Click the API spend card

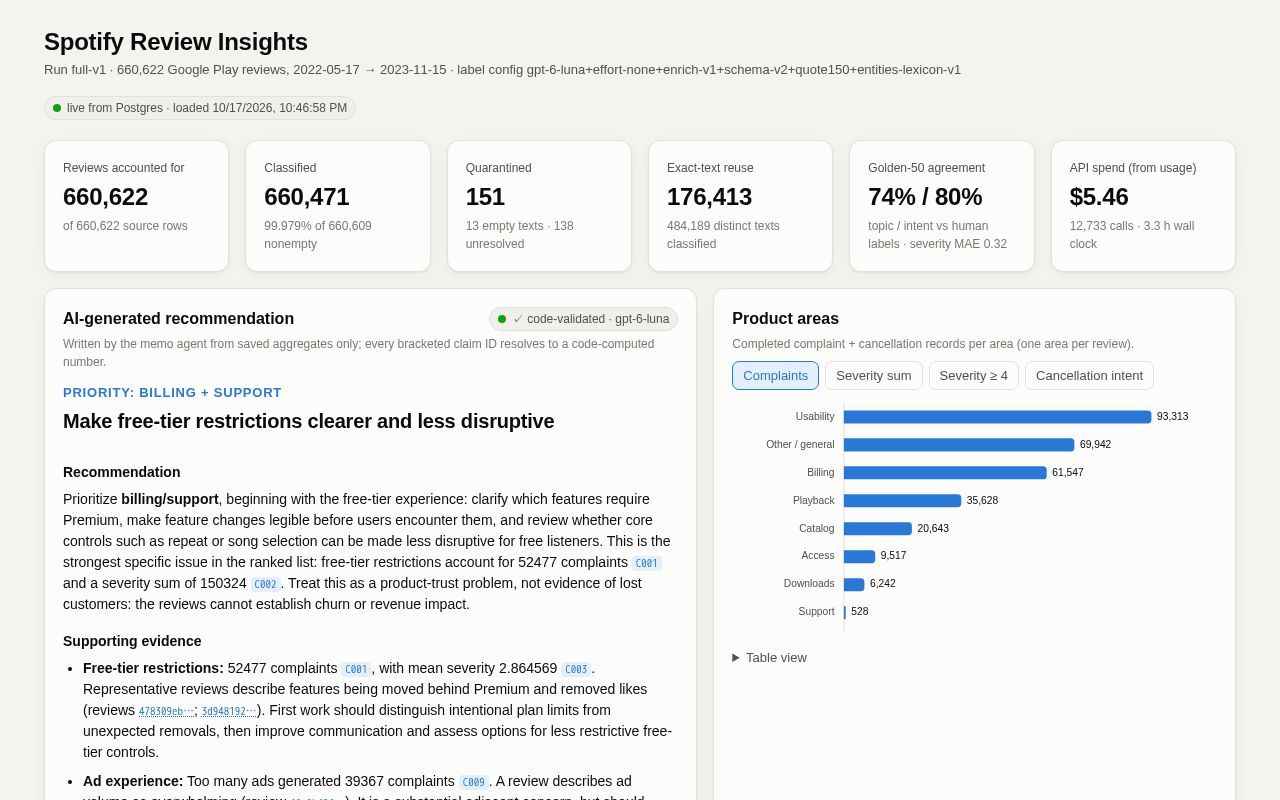click(1143, 206)
